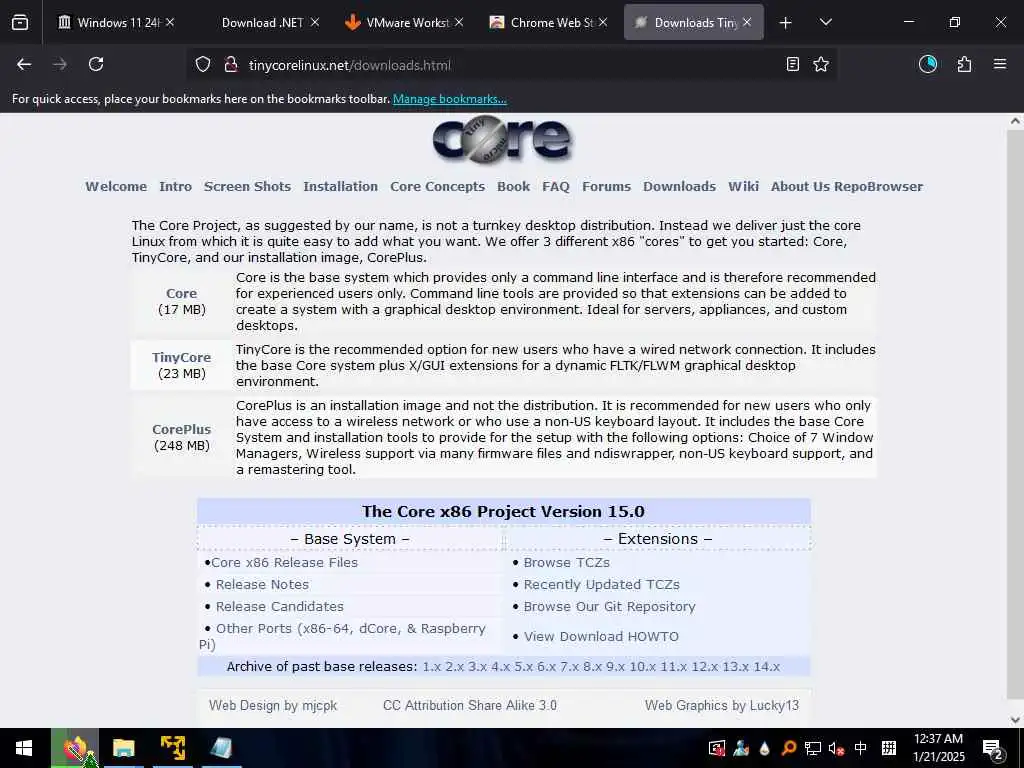The height and width of the screenshot is (768, 1024).
Task: Open tracking protection shield icon
Action: [x=203, y=65]
